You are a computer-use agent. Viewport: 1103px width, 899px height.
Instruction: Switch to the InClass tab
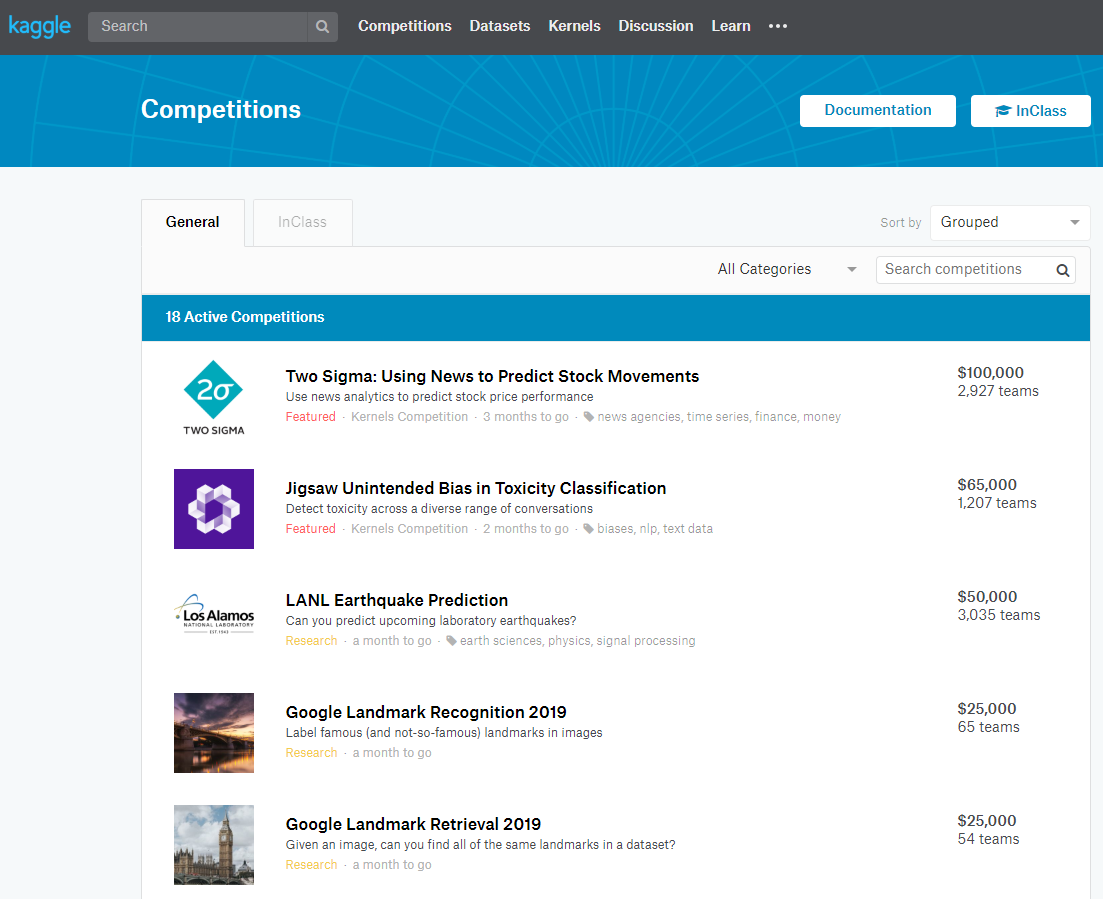302,222
